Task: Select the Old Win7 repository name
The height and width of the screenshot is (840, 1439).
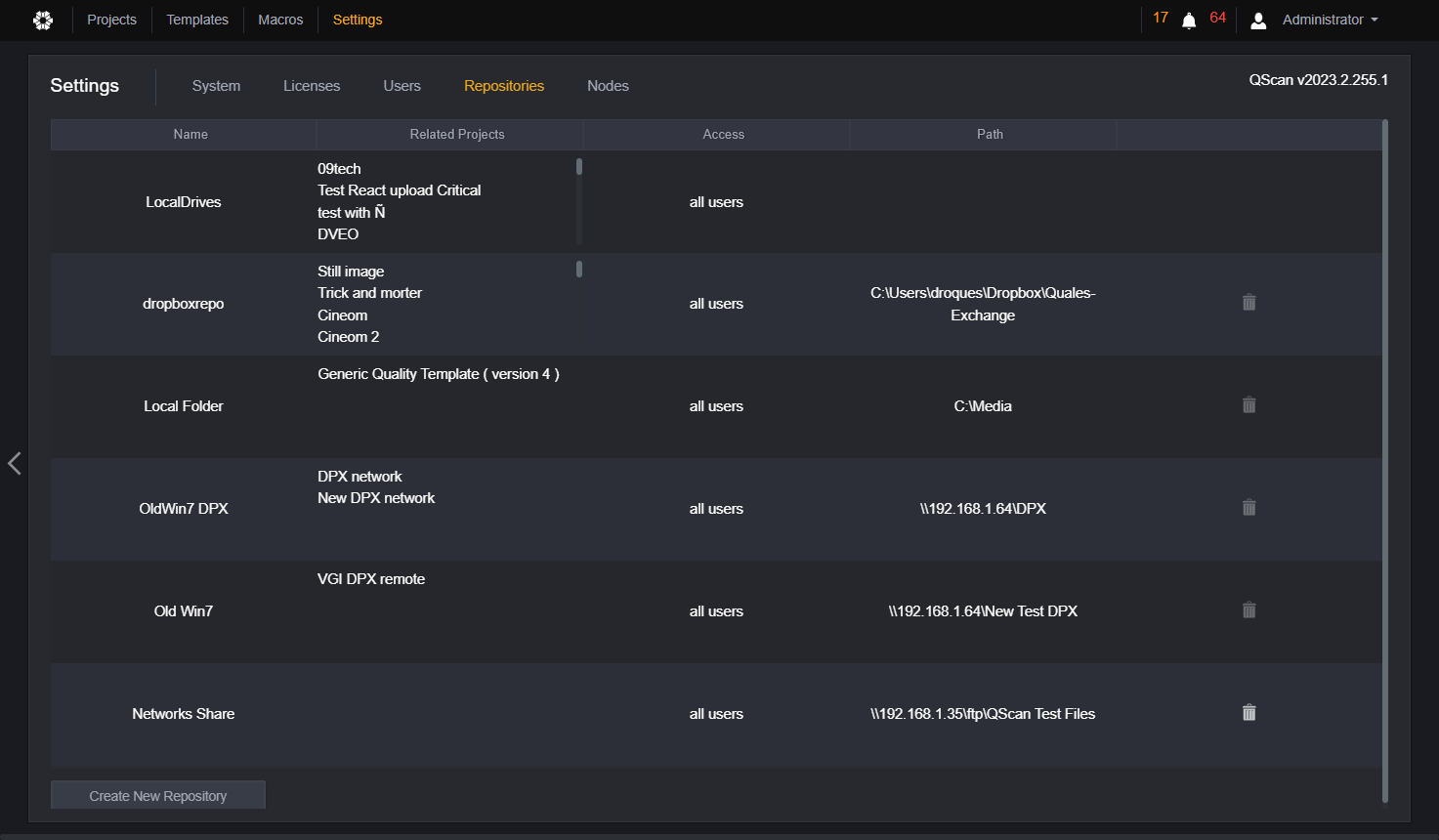Action: tap(184, 611)
